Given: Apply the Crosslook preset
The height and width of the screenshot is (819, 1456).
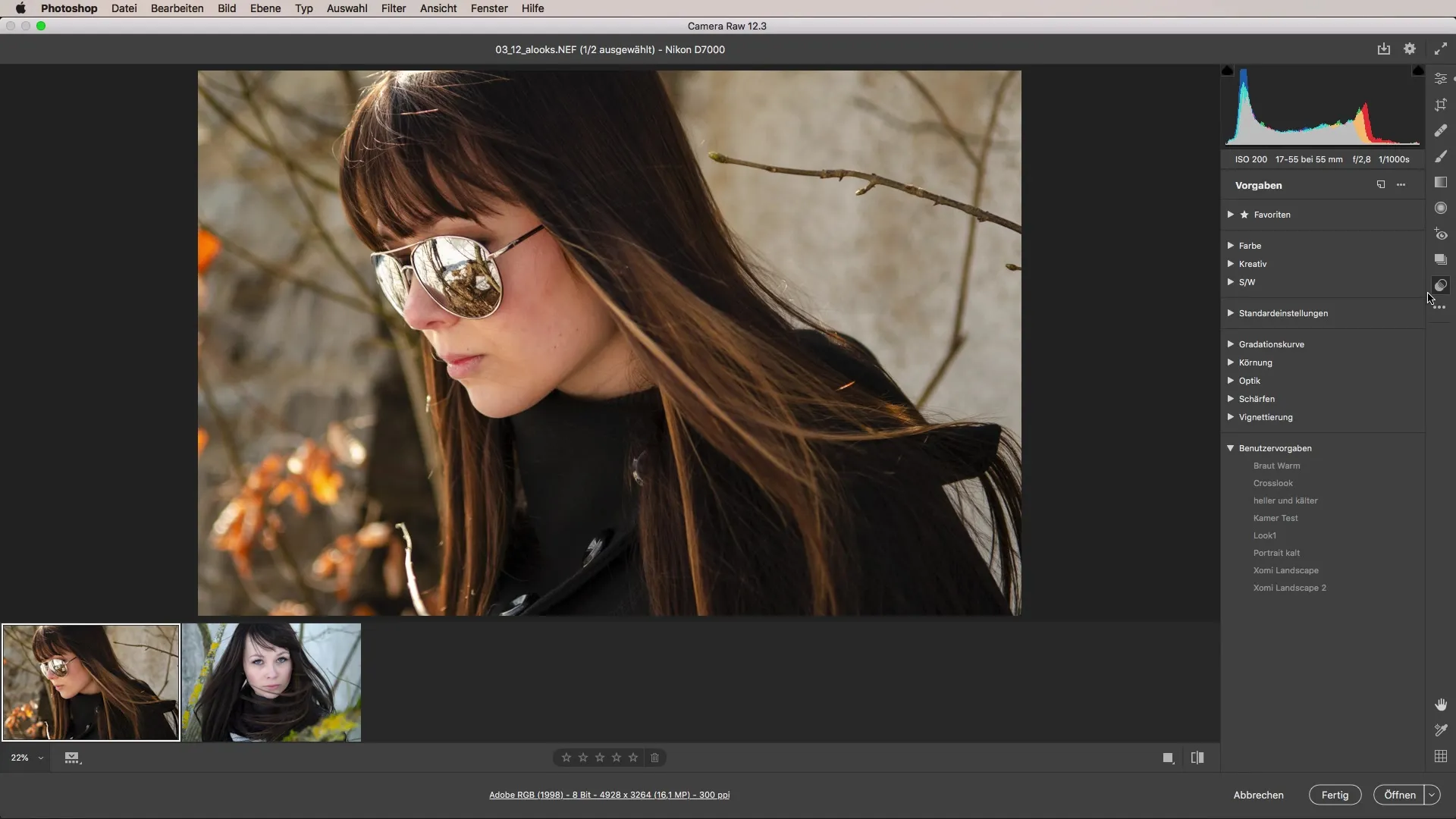Looking at the screenshot, I should (x=1272, y=483).
